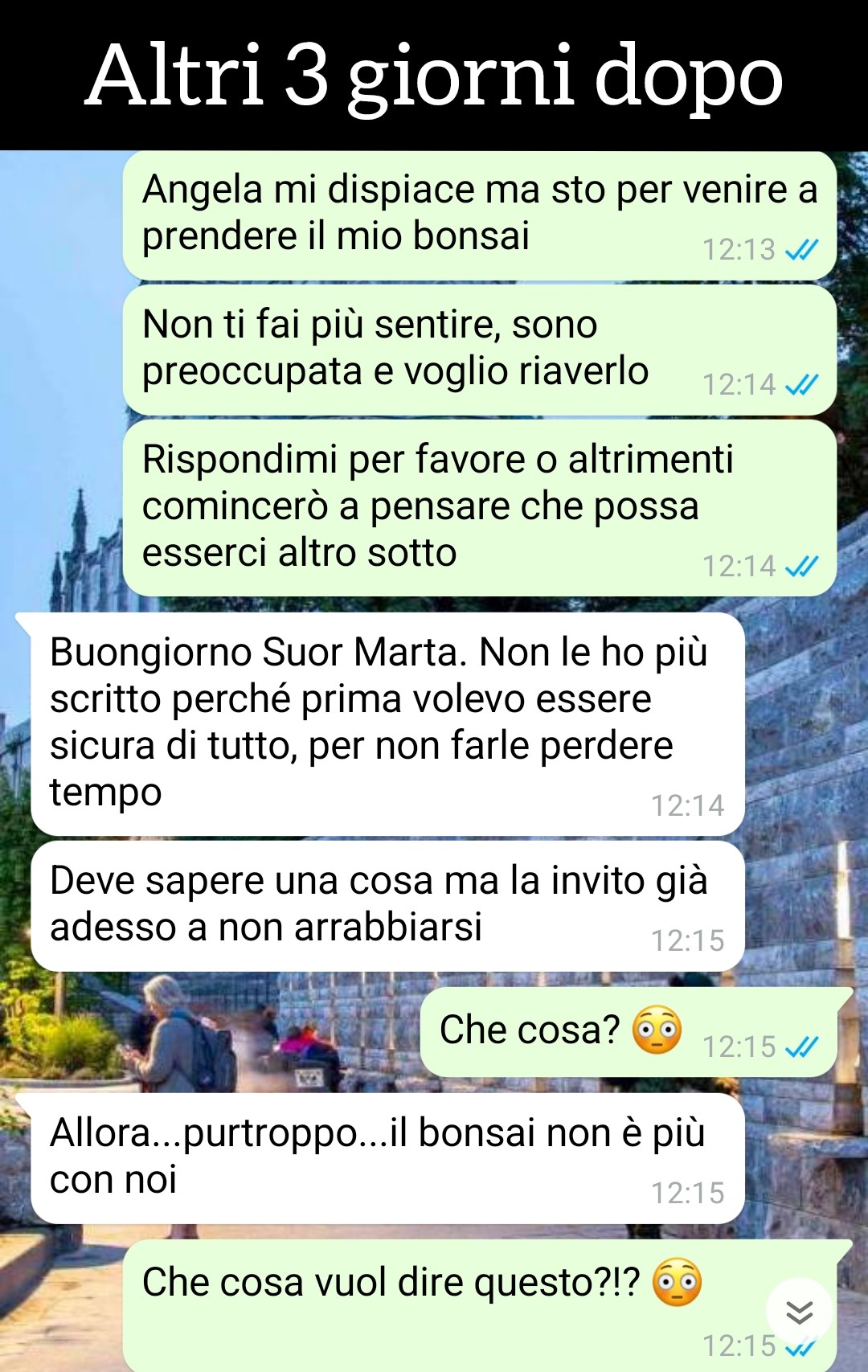Screen dimensions: 868x1372
Task: Tap the 'Altri 3 giorni dopo' title banner
Action: point(434,75)
